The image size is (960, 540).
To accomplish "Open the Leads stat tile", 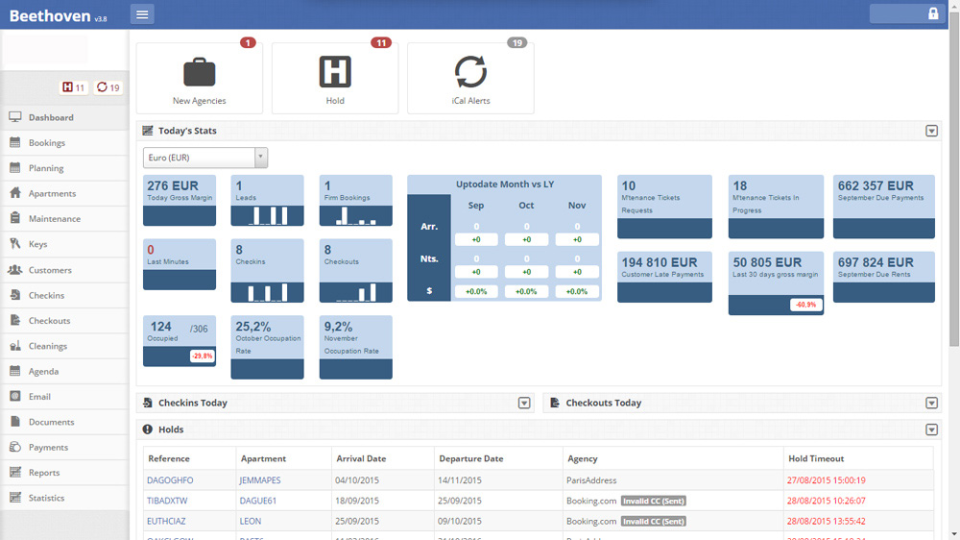I will (267, 200).
